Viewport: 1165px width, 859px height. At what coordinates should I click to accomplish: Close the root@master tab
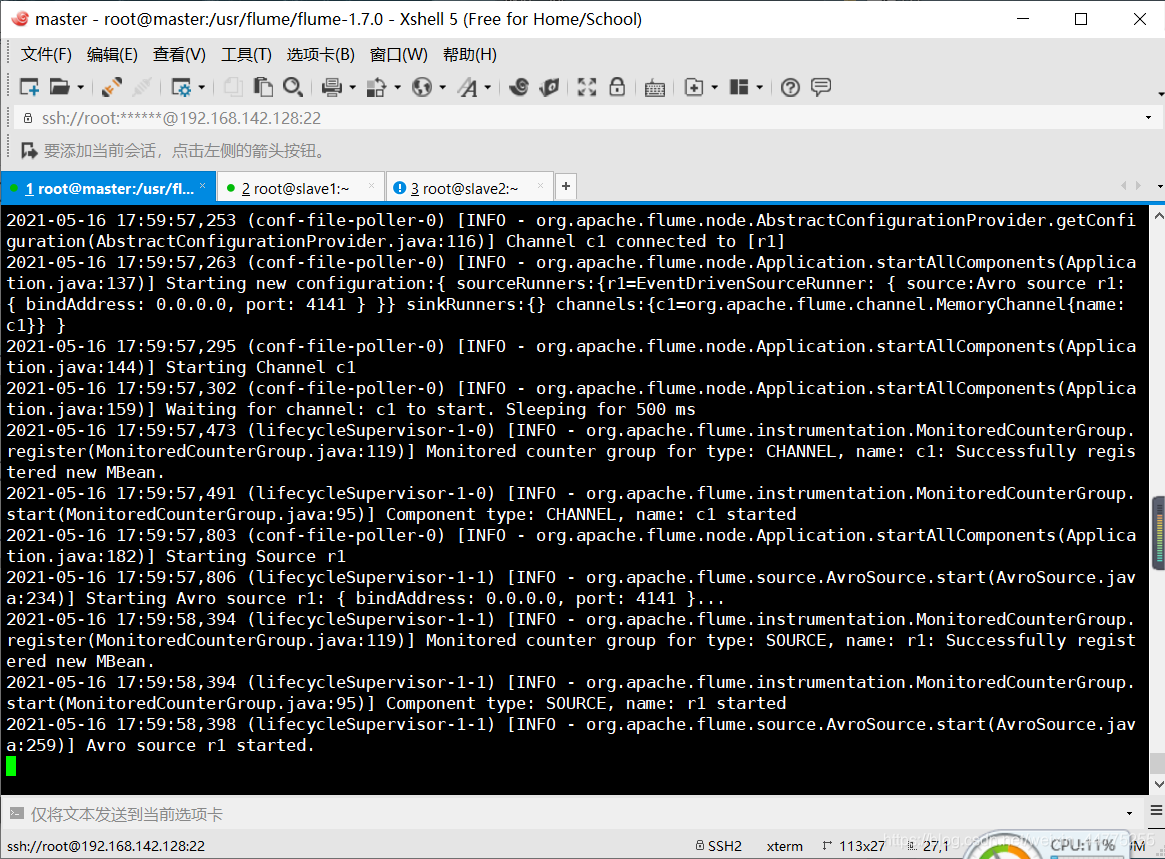click(202, 186)
